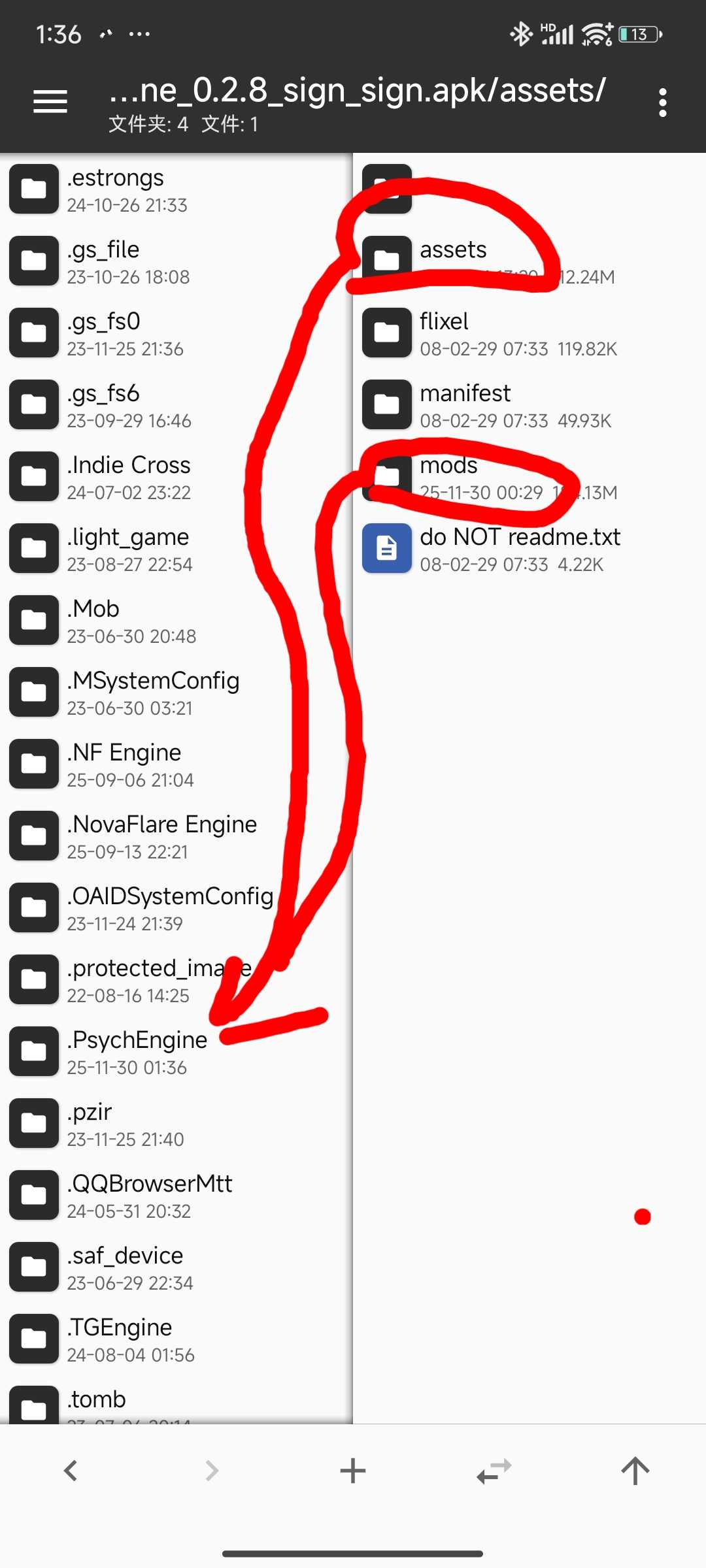Screen dimensions: 706x1568
Task: Open the manifest folder
Action: click(529, 405)
